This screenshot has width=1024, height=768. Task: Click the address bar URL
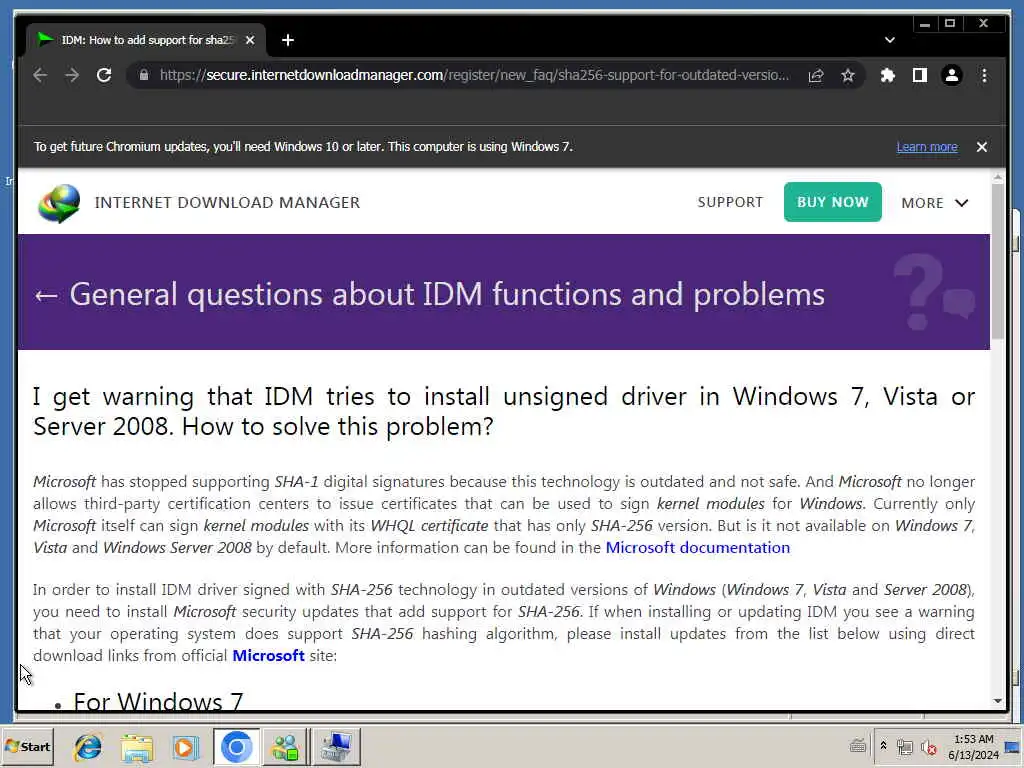pyautogui.click(x=474, y=75)
